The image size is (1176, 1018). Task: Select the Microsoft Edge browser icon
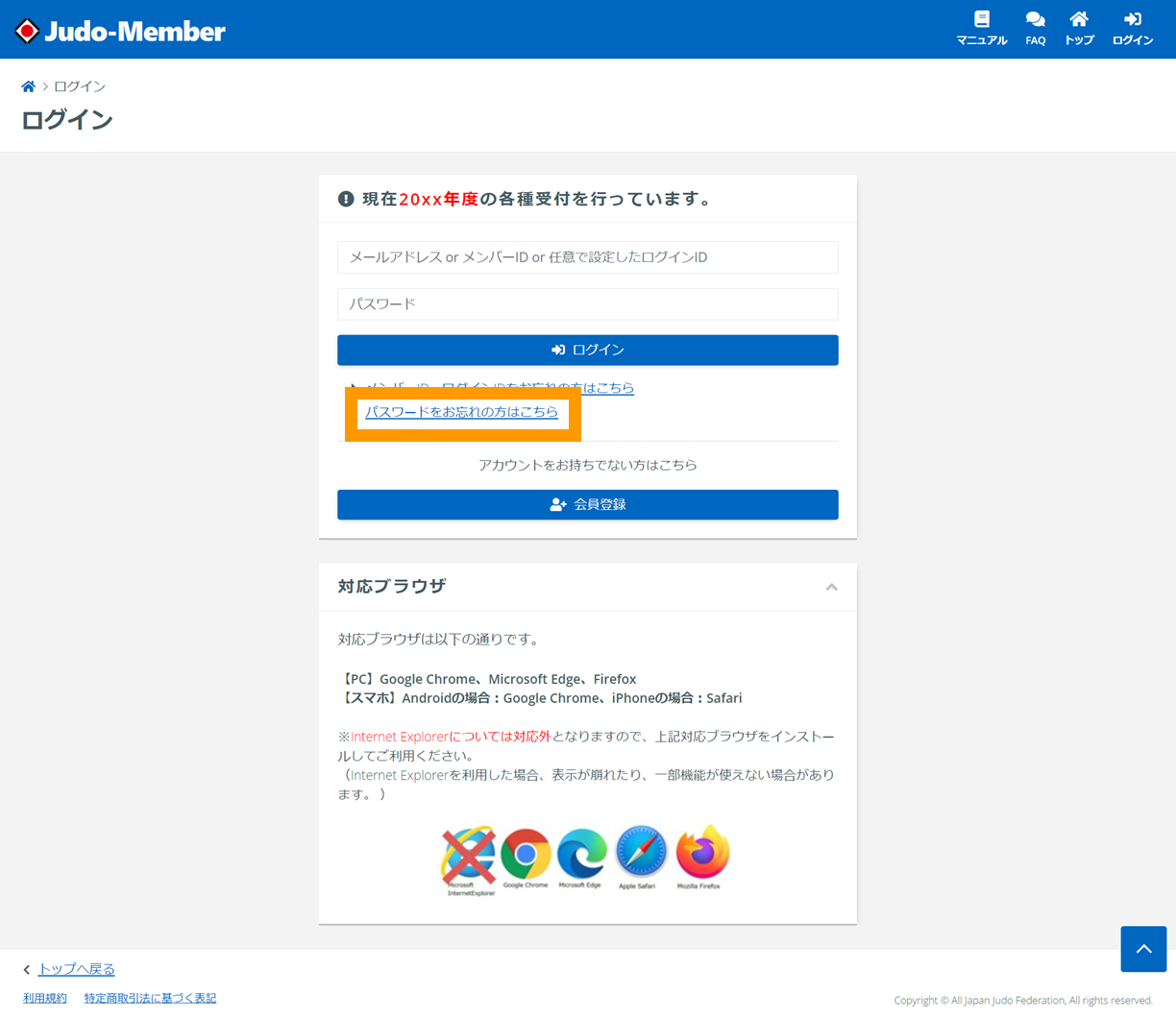(582, 851)
